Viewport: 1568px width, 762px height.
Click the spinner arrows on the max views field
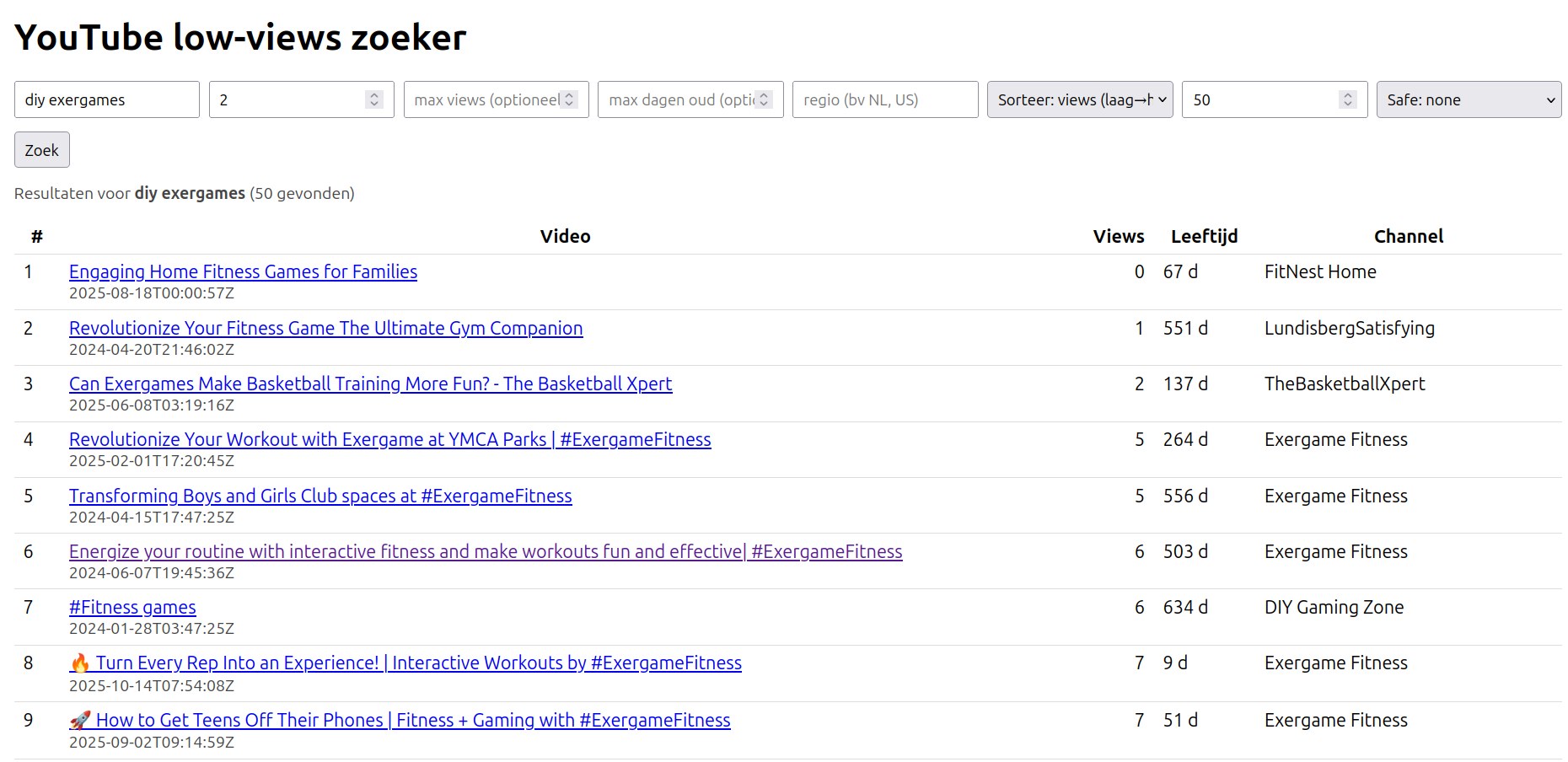(x=570, y=99)
